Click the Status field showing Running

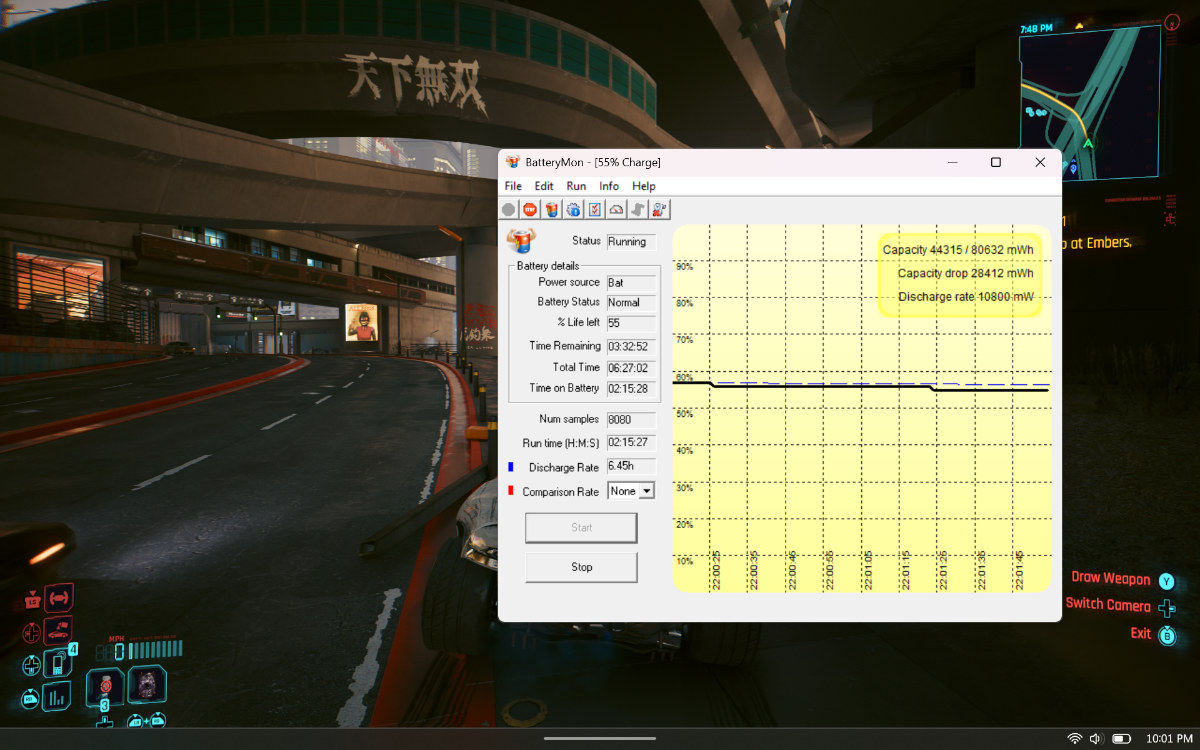[x=631, y=241]
